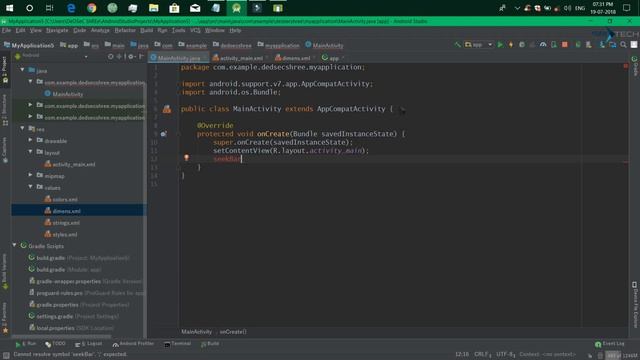Switch to the dimens.xml editor tab
Viewport: 640px width, 360px height.
tap(295, 58)
